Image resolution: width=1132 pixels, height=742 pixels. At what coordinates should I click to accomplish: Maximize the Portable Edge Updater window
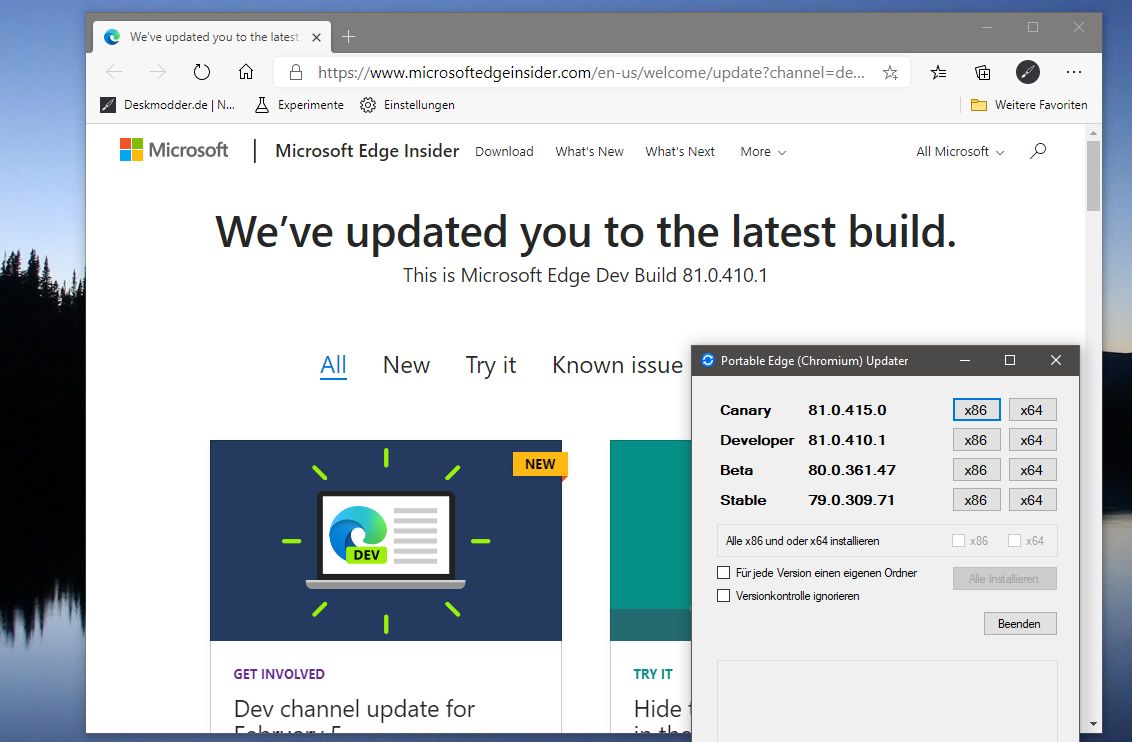click(1010, 360)
